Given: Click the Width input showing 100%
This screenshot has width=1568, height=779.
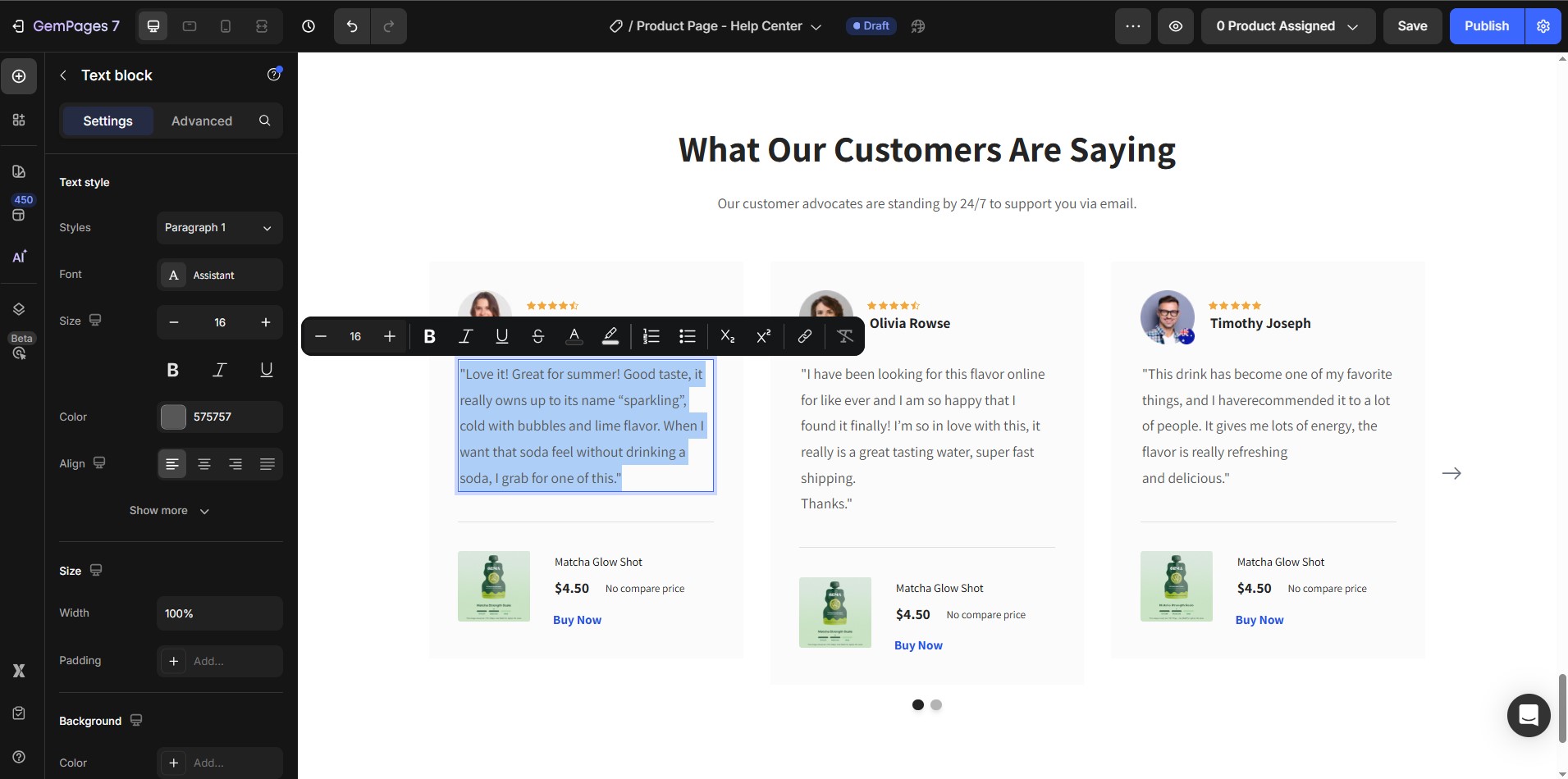Looking at the screenshot, I should pyautogui.click(x=219, y=613).
